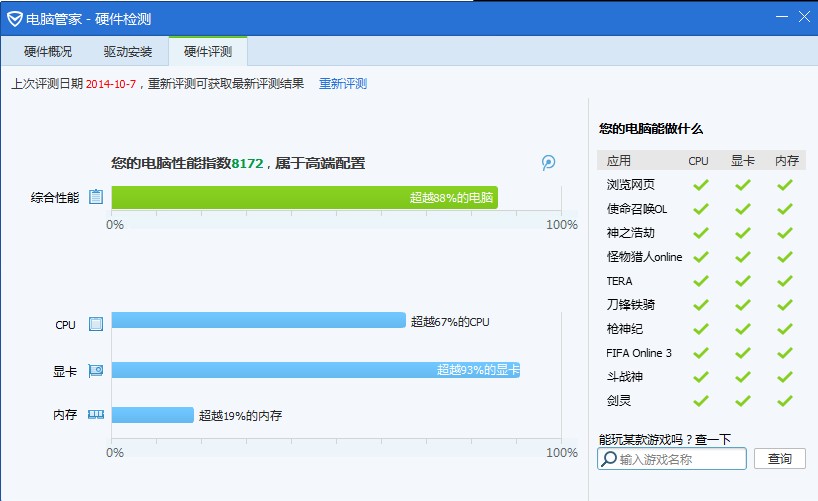Click the performance score 8172
Viewport: 818px width, 501px height.
tap(247, 163)
